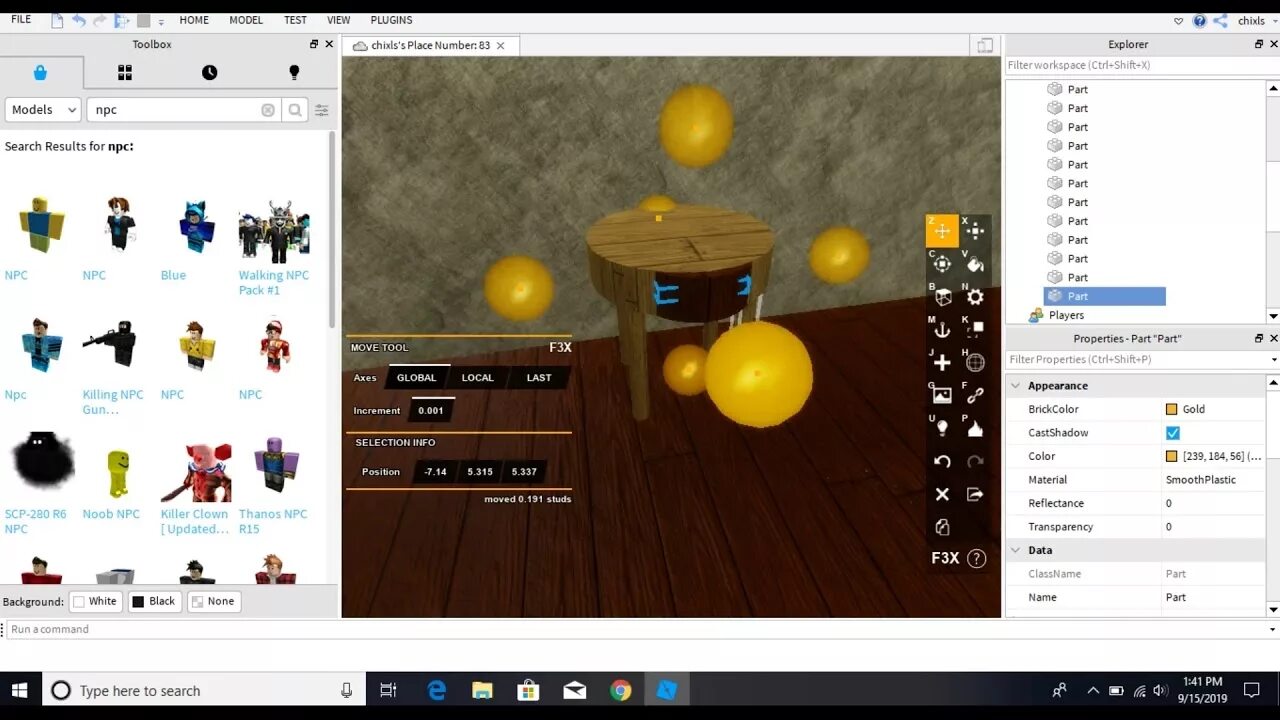Select the F3X Move tool

tap(942, 231)
